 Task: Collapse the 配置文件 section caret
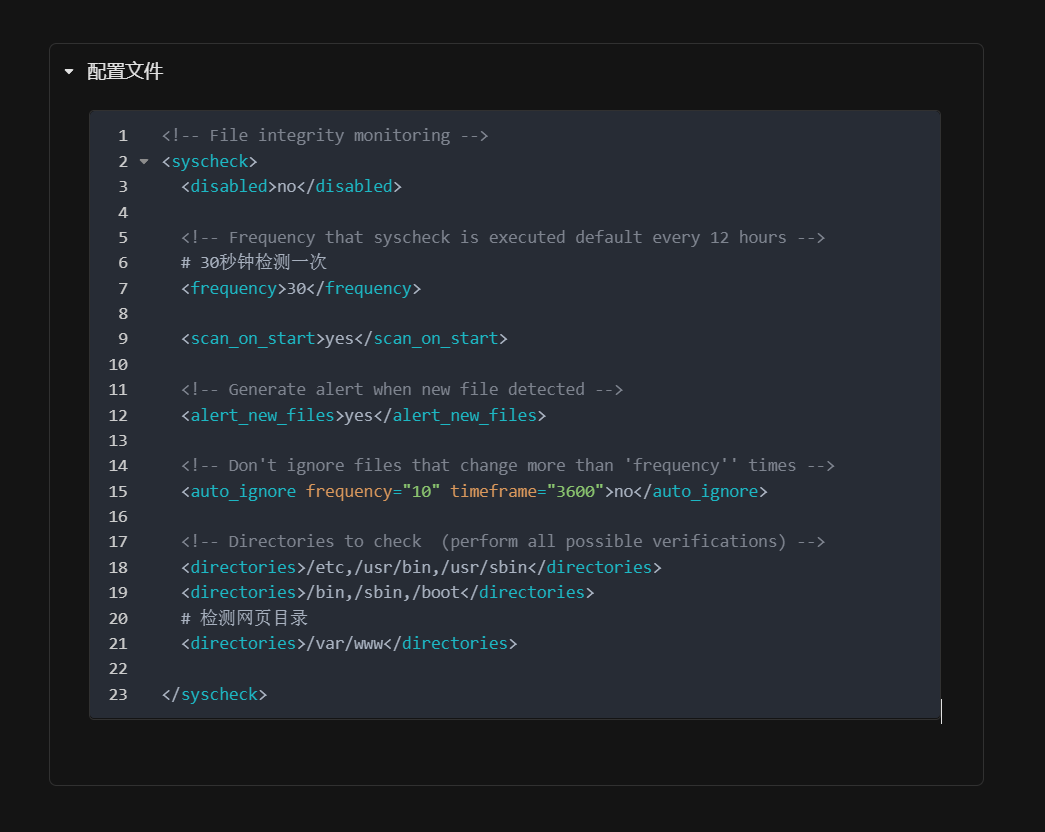(x=69, y=72)
